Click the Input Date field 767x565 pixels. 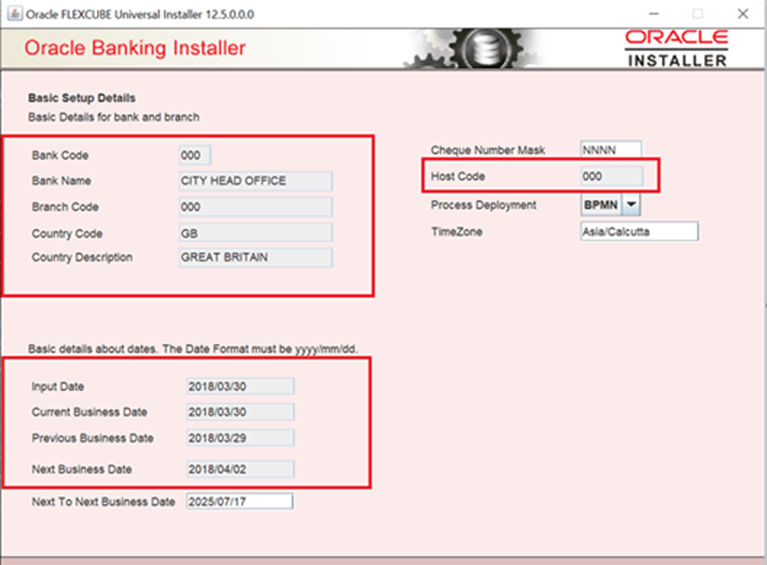point(240,386)
